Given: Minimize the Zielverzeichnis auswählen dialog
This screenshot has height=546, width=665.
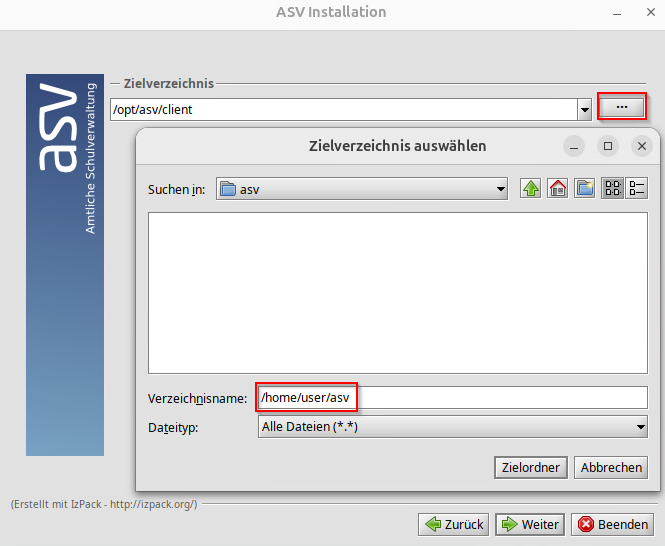Looking at the screenshot, I should point(574,146).
